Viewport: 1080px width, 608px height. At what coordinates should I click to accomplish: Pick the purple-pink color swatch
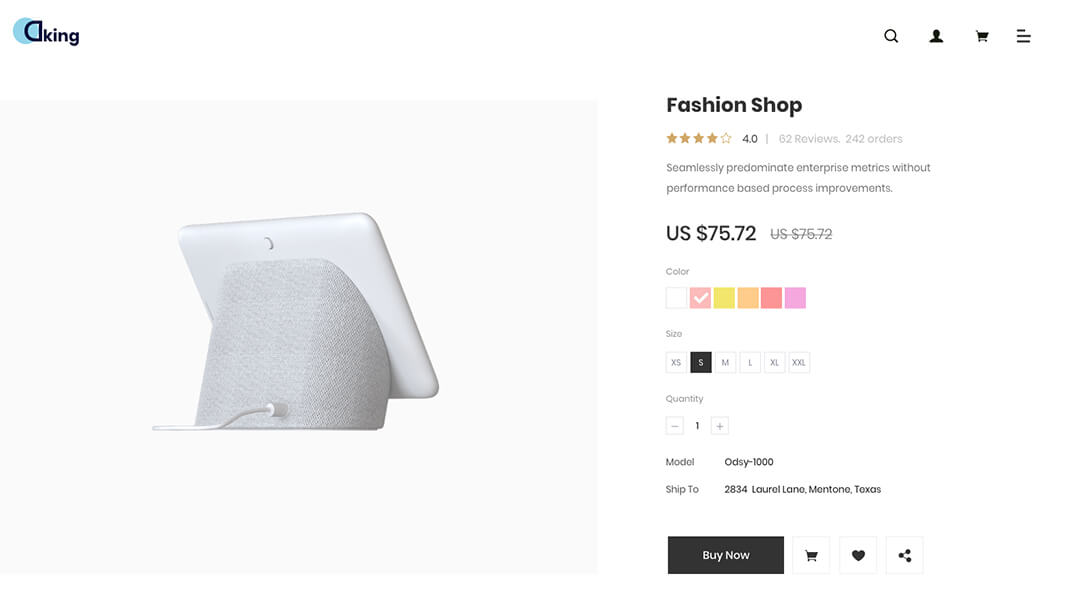(x=796, y=298)
